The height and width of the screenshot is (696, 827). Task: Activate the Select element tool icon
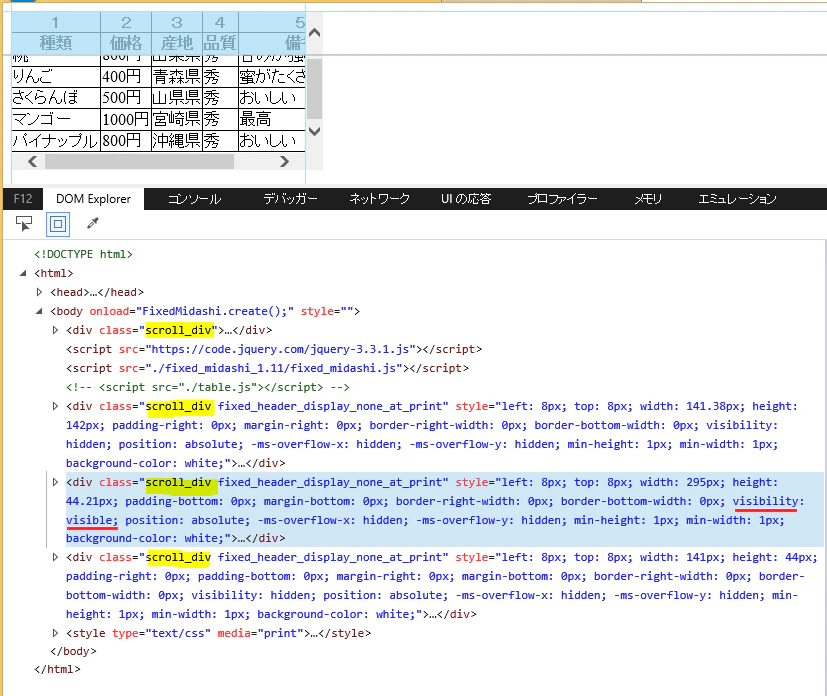click(24, 224)
